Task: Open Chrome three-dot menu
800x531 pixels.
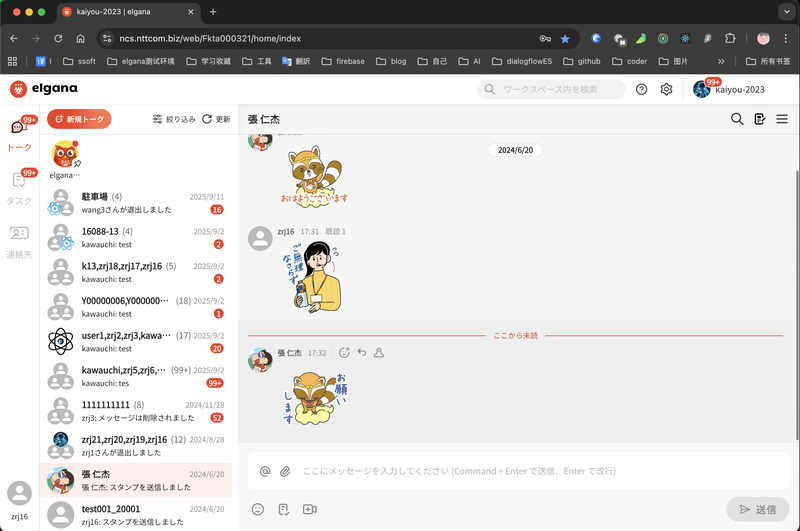Action: tap(786, 38)
